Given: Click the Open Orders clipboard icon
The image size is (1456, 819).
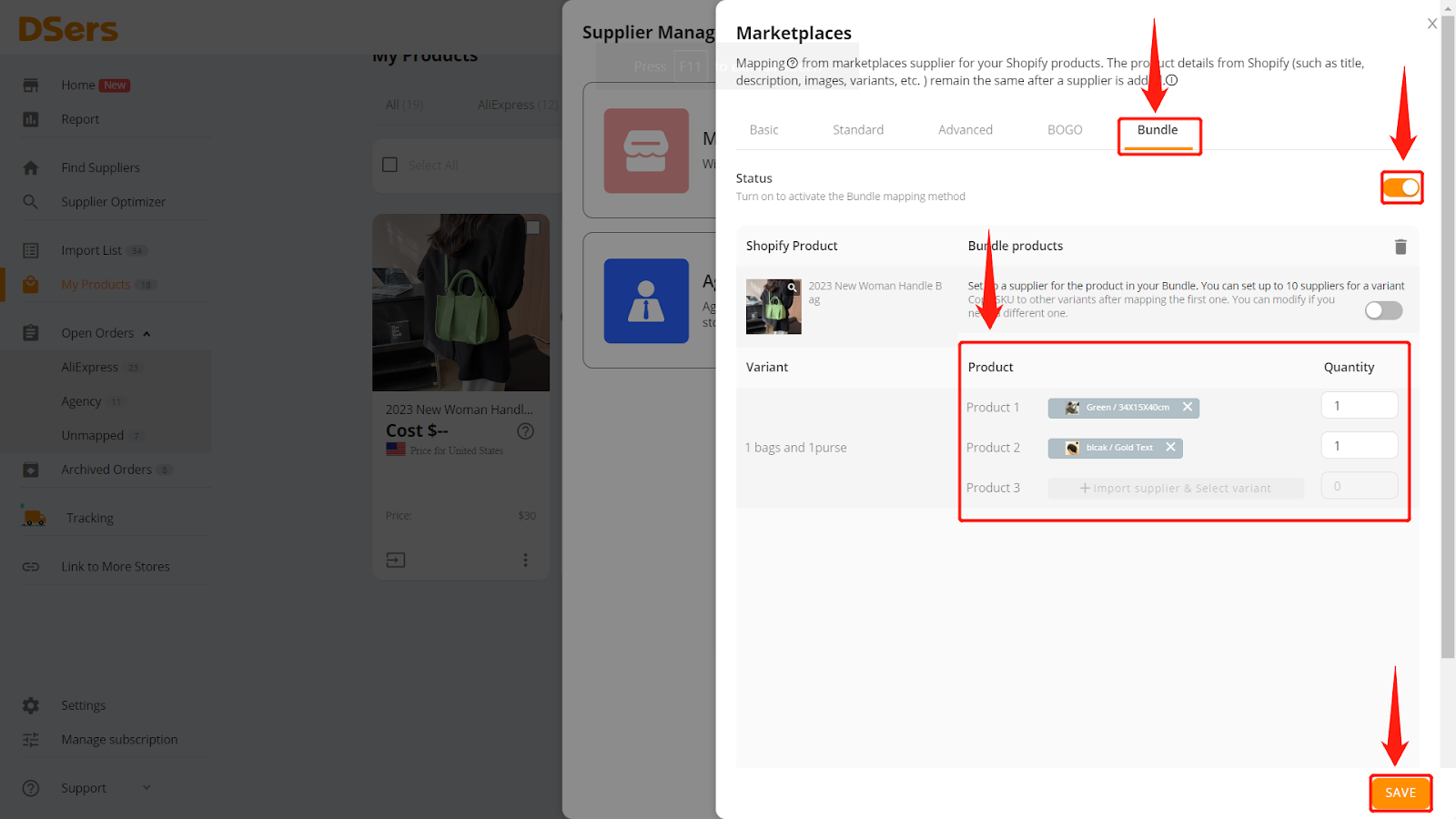Looking at the screenshot, I should point(31,333).
